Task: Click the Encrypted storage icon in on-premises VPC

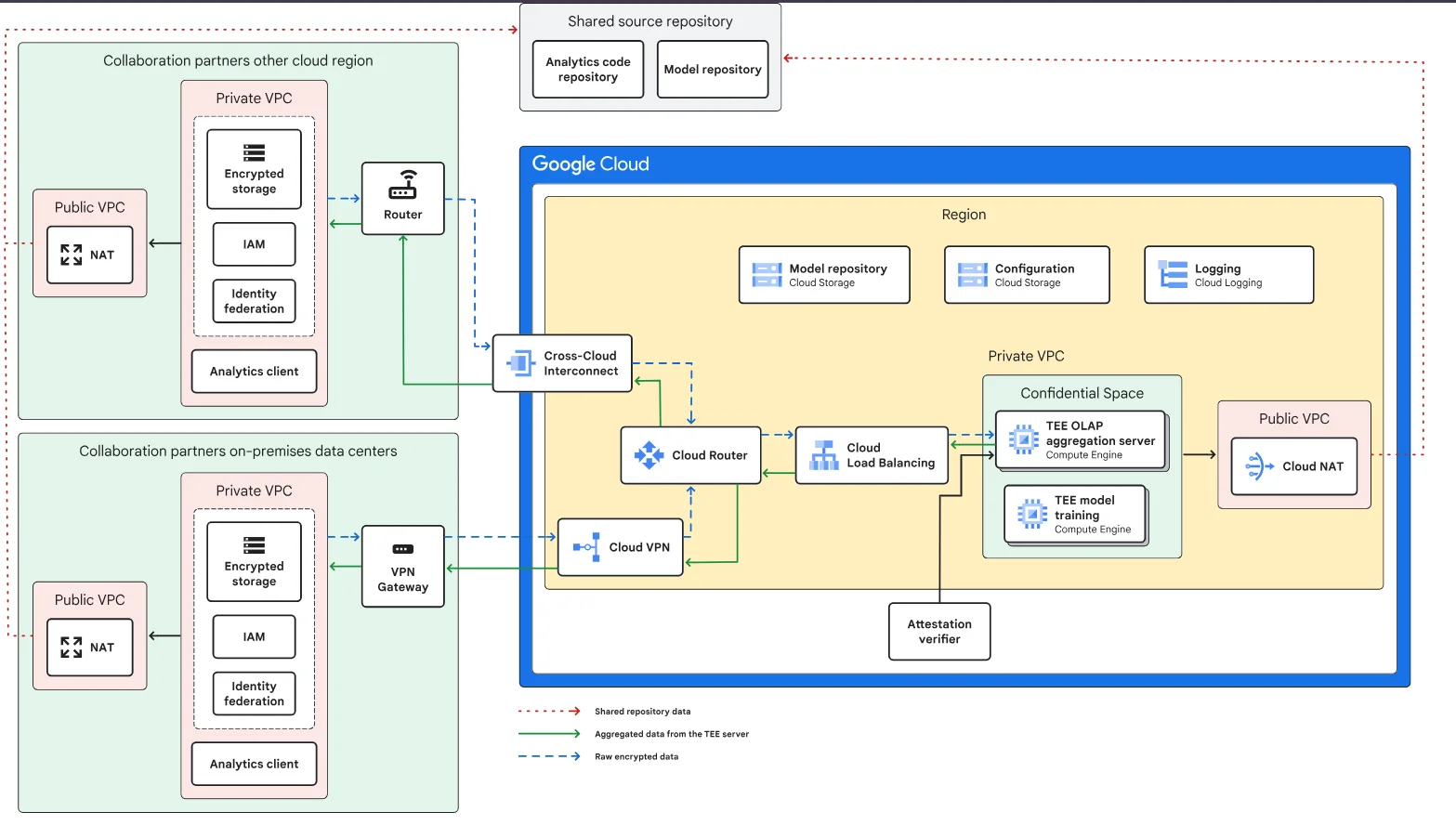Action: point(254,543)
